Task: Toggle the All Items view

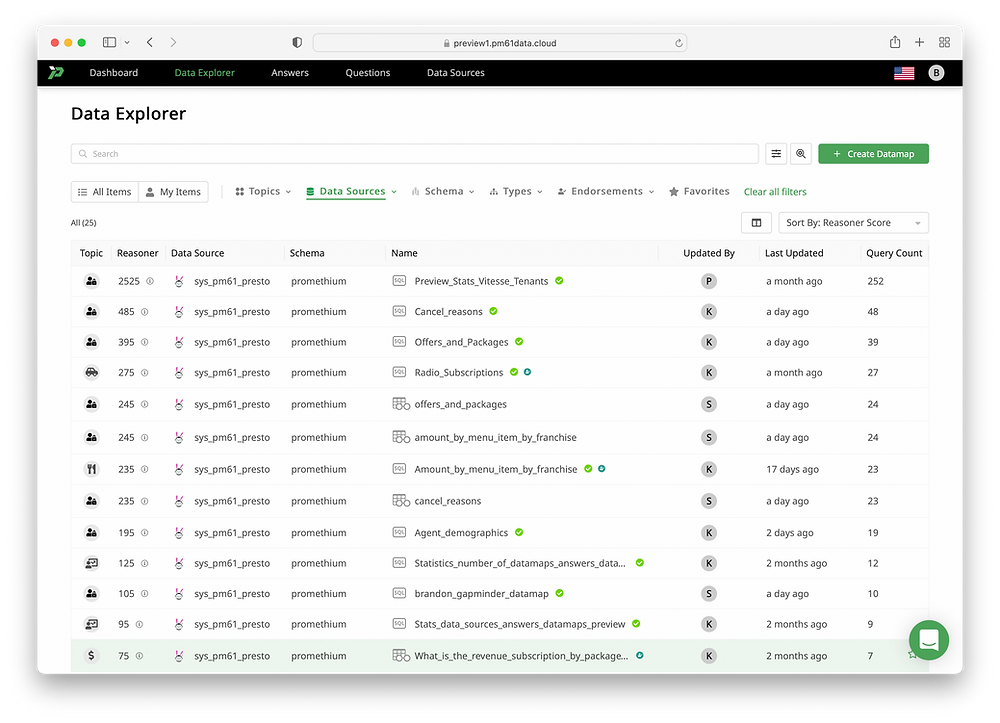Action: (104, 192)
